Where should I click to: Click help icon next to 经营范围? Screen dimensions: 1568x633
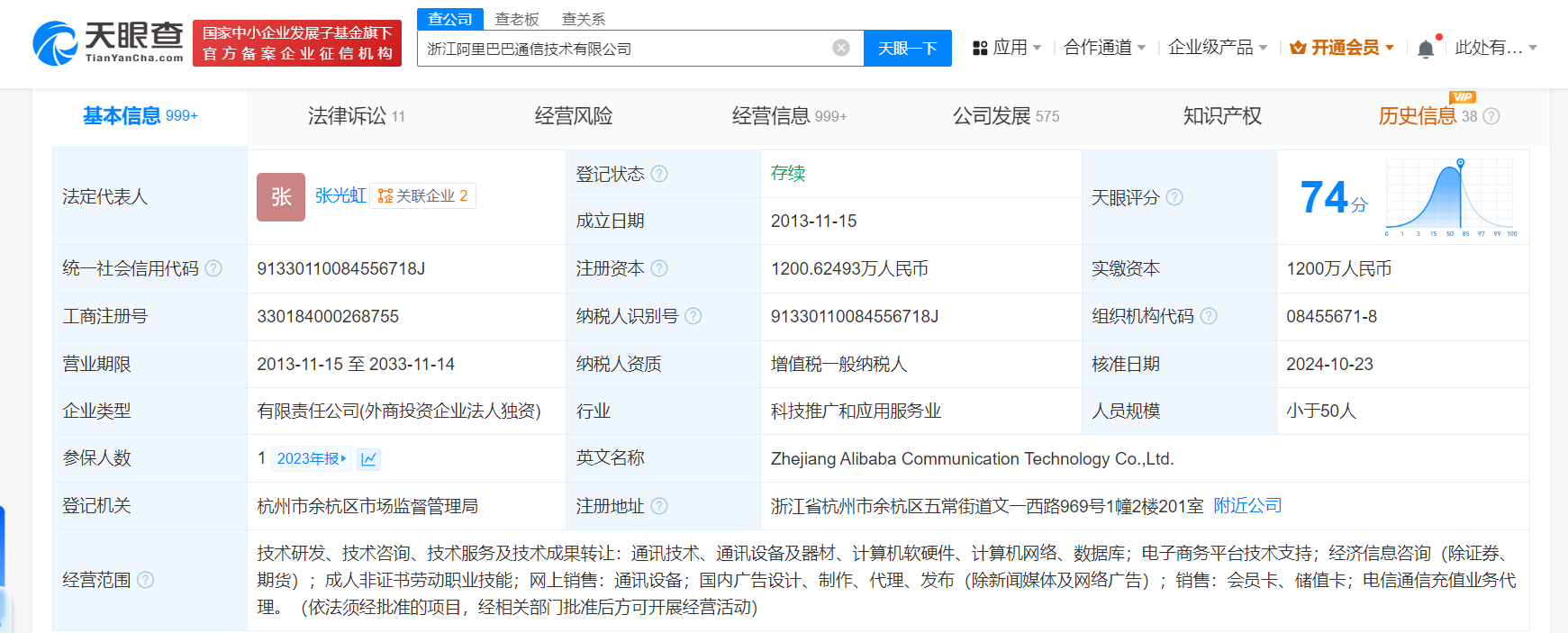point(145,580)
